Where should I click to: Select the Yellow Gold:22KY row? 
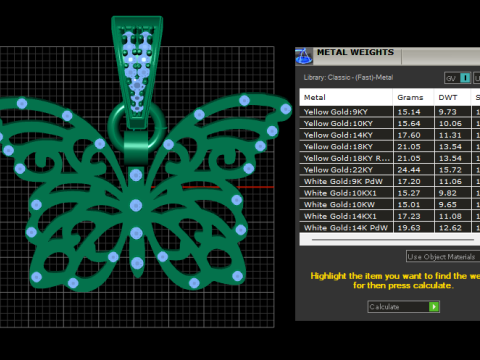coord(390,170)
